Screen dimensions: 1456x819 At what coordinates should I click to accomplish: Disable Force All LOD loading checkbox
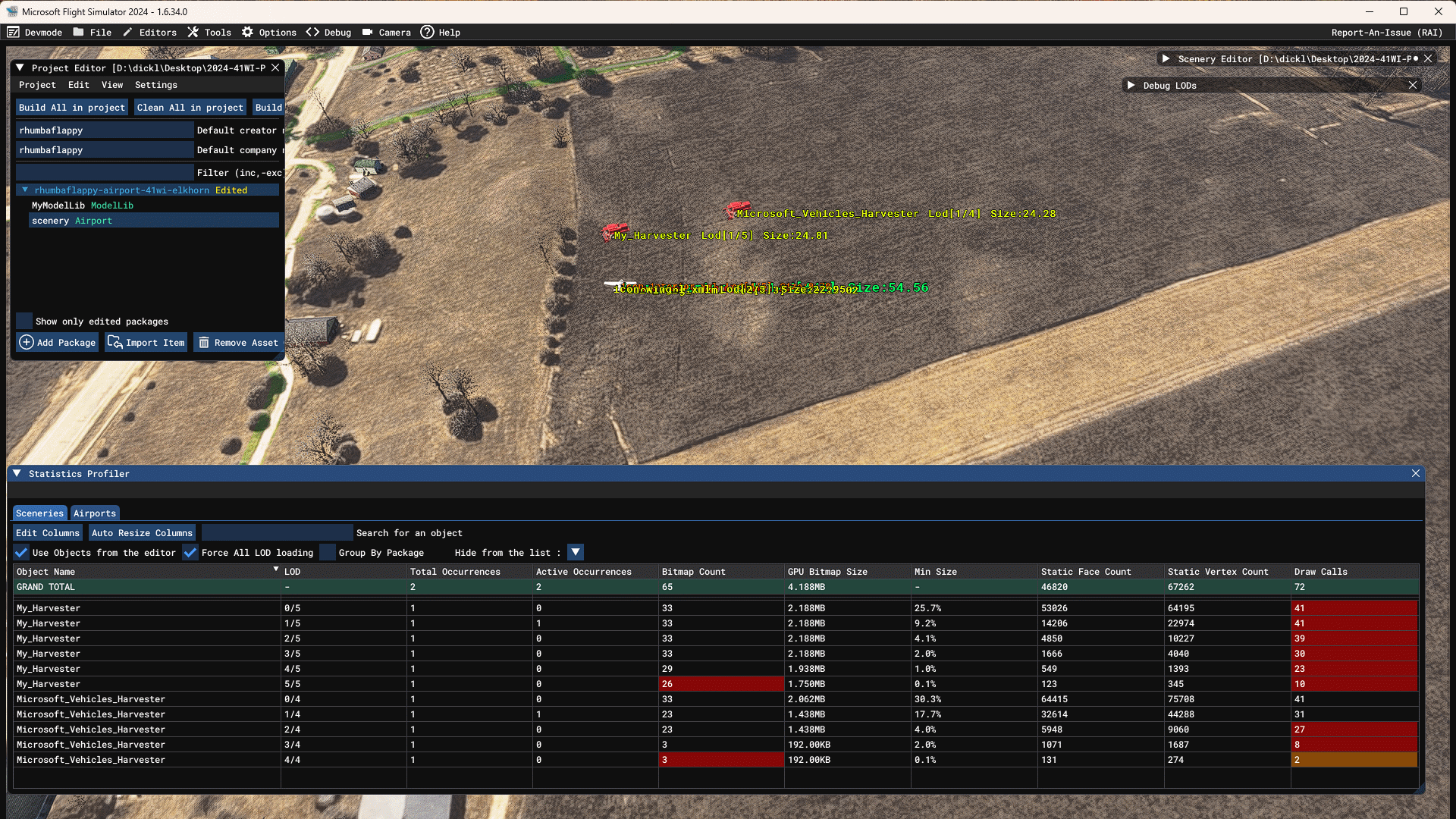[x=190, y=553]
